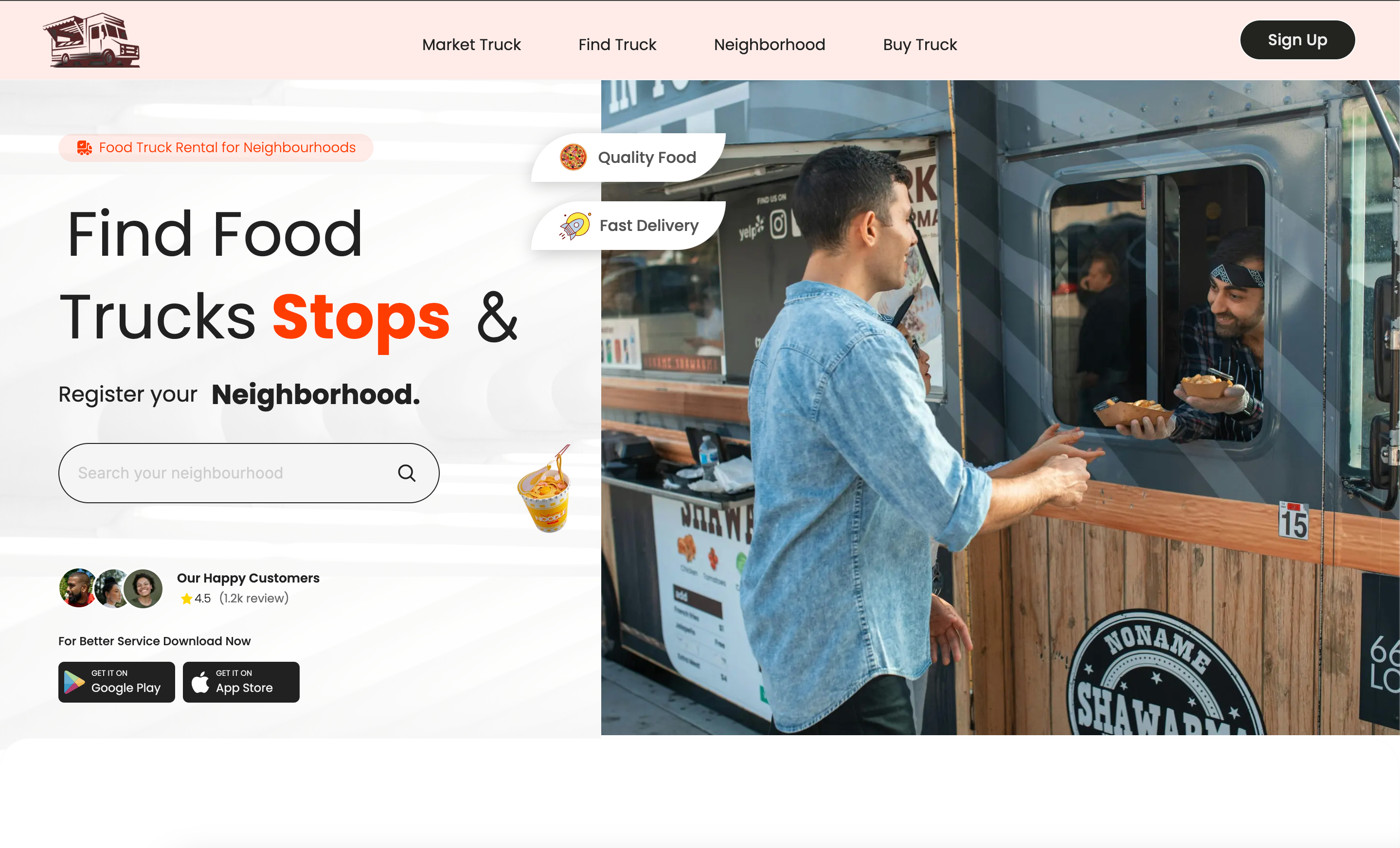Click the rocket icon beside Fast Delivery

click(574, 226)
